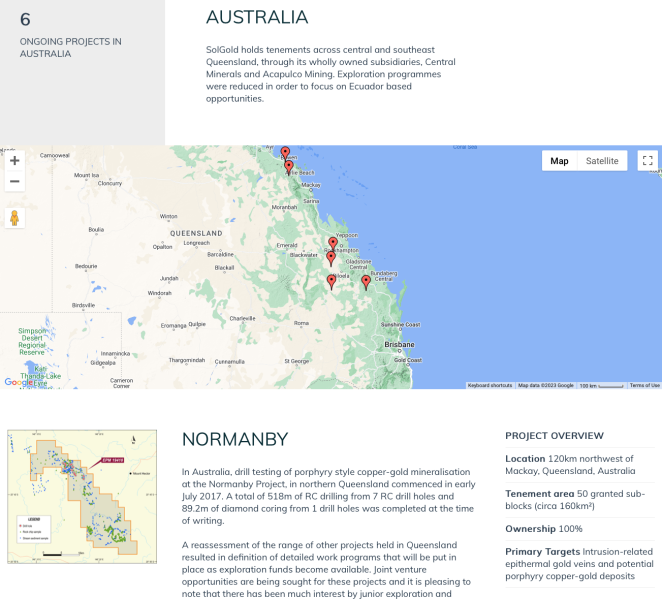Viewport: 662px width, 600px height.
Task: Zoom out on the map
Action: [x=15, y=182]
